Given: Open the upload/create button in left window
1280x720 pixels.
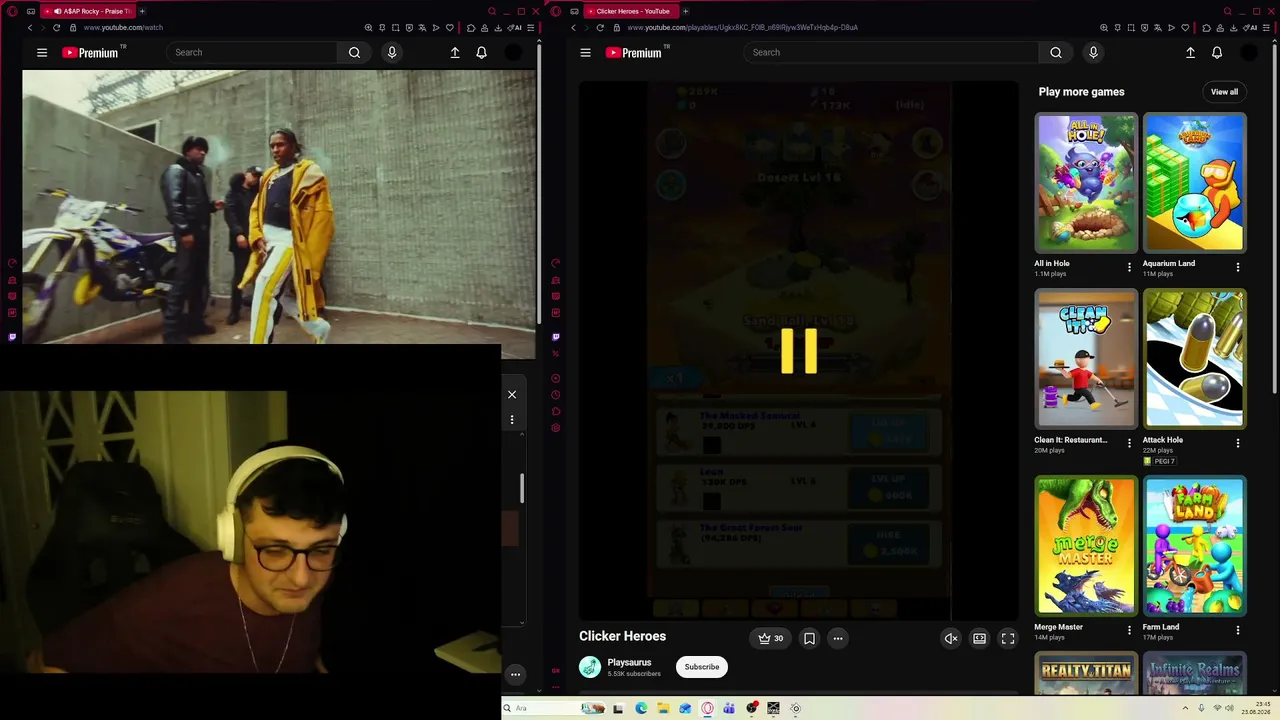Looking at the screenshot, I should (455, 53).
